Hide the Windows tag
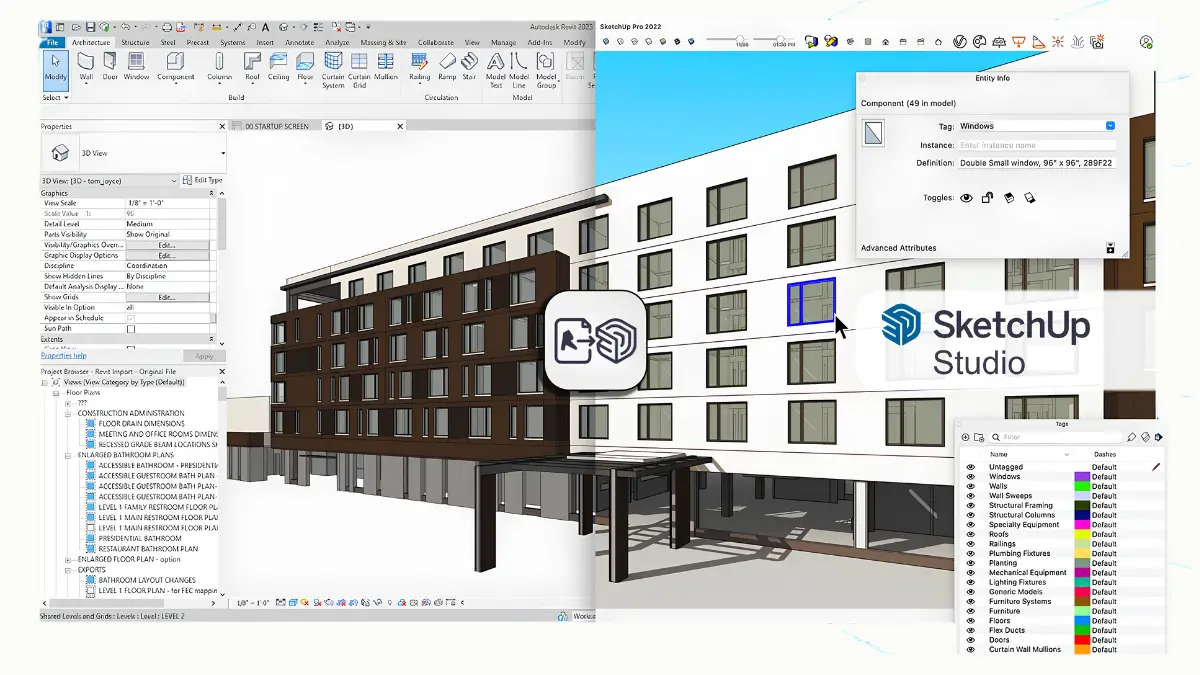The image size is (1200, 675). [x=969, y=476]
